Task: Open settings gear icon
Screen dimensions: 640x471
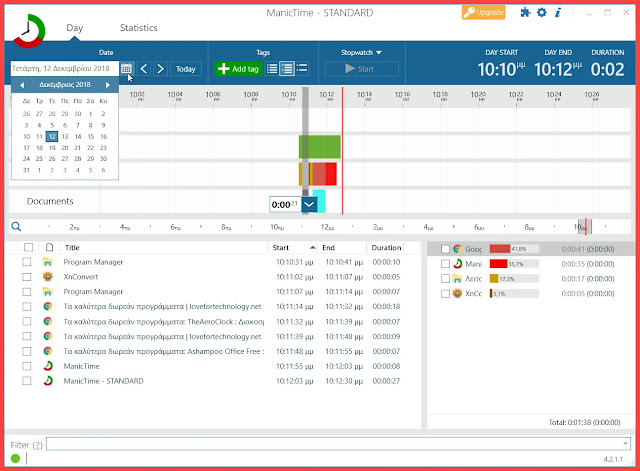Action: tap(542, 13)
